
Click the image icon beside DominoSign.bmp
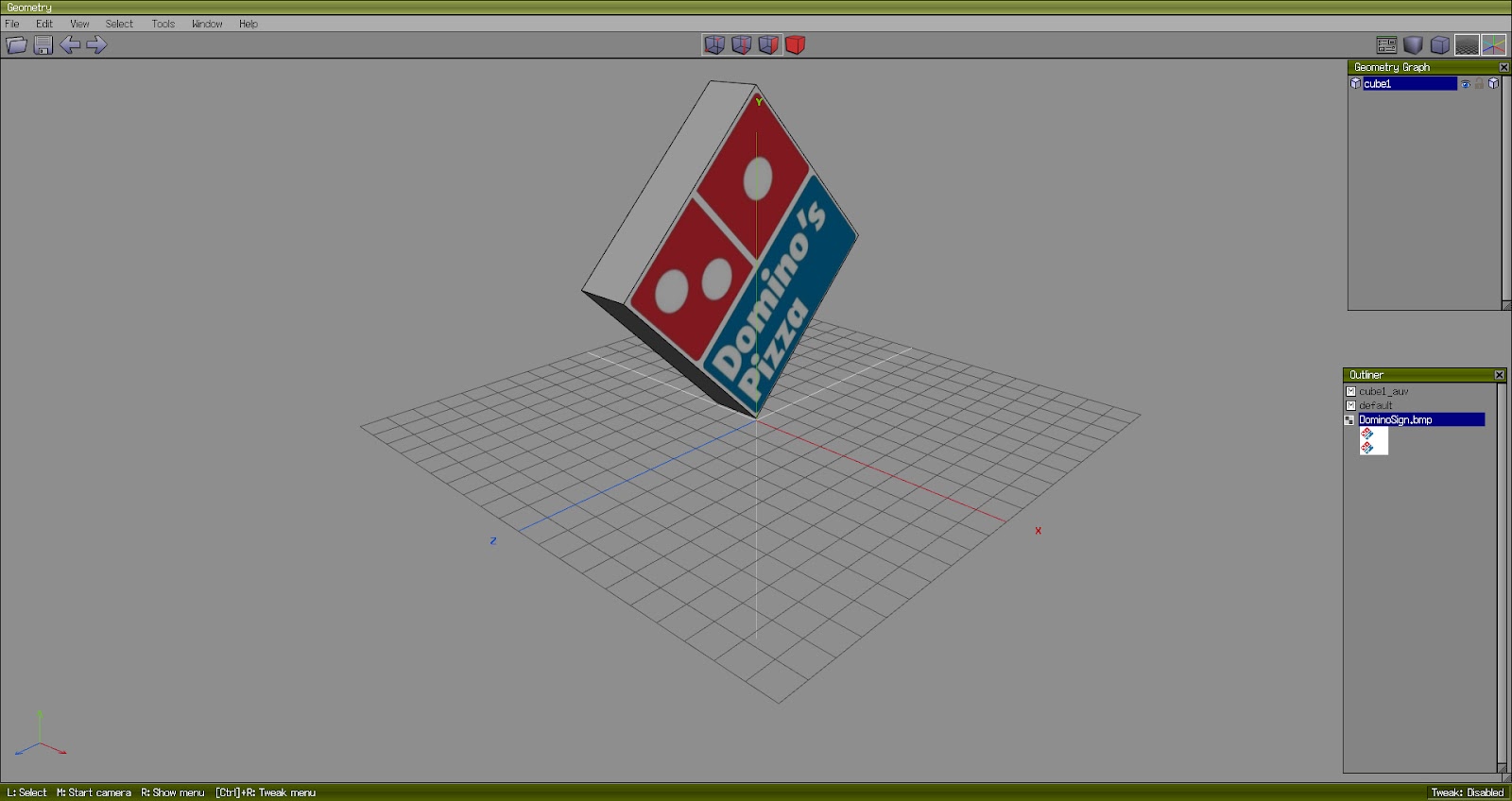point(1349,419)
